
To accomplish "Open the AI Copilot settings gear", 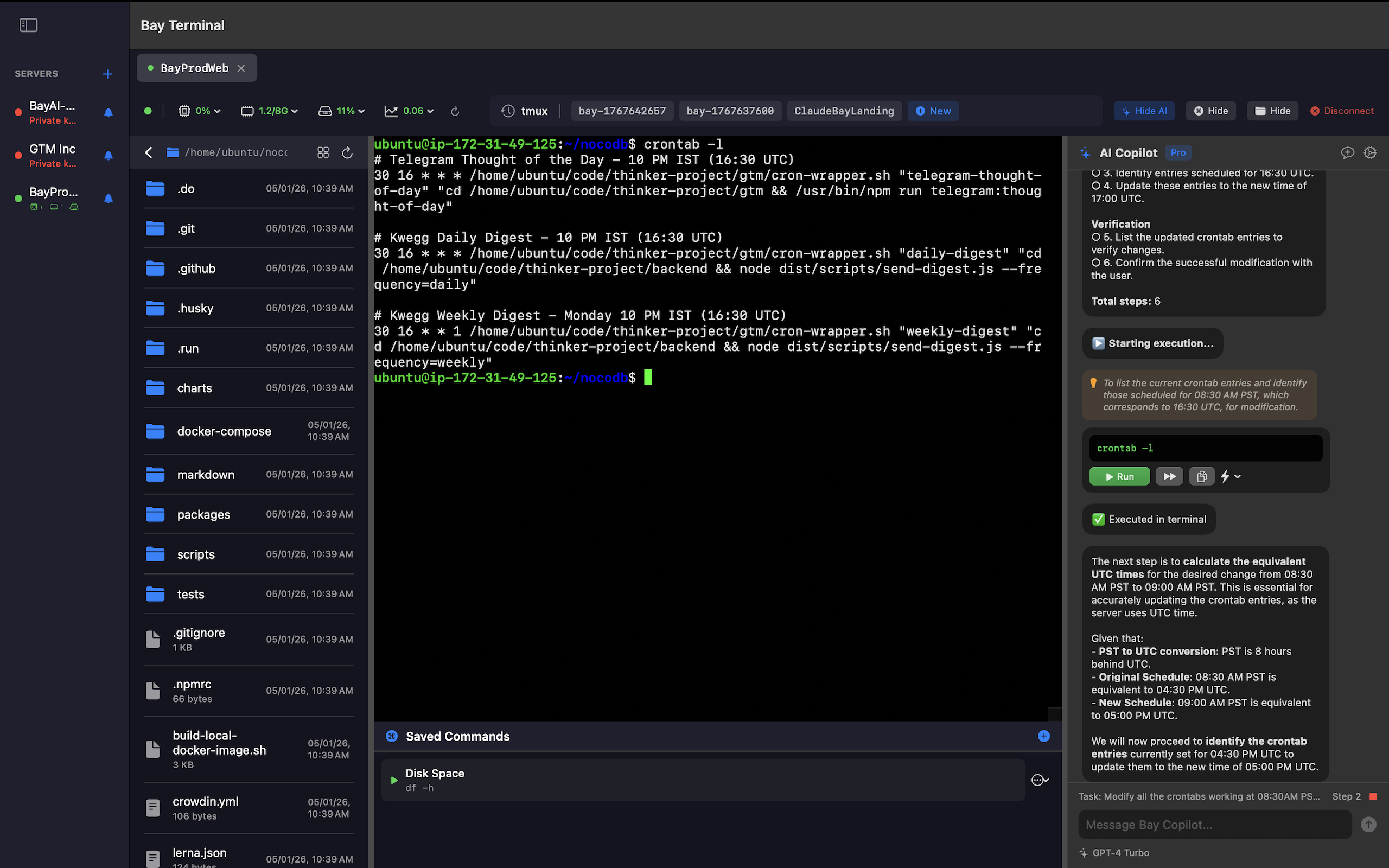I will 1371,152.
